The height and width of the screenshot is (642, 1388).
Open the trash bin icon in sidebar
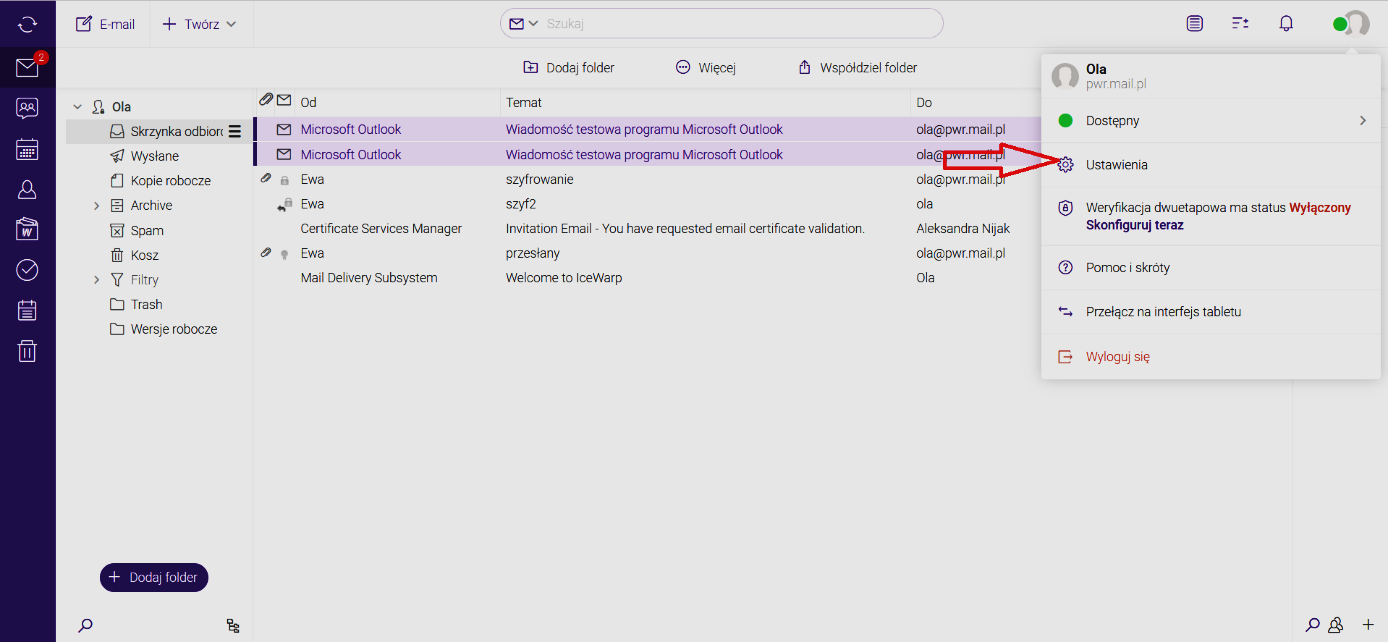(27, 351)
